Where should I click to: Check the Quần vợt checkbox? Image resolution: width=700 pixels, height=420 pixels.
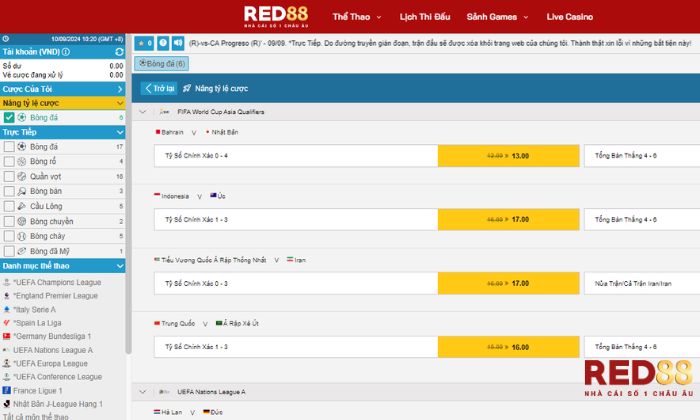[9, 176]
